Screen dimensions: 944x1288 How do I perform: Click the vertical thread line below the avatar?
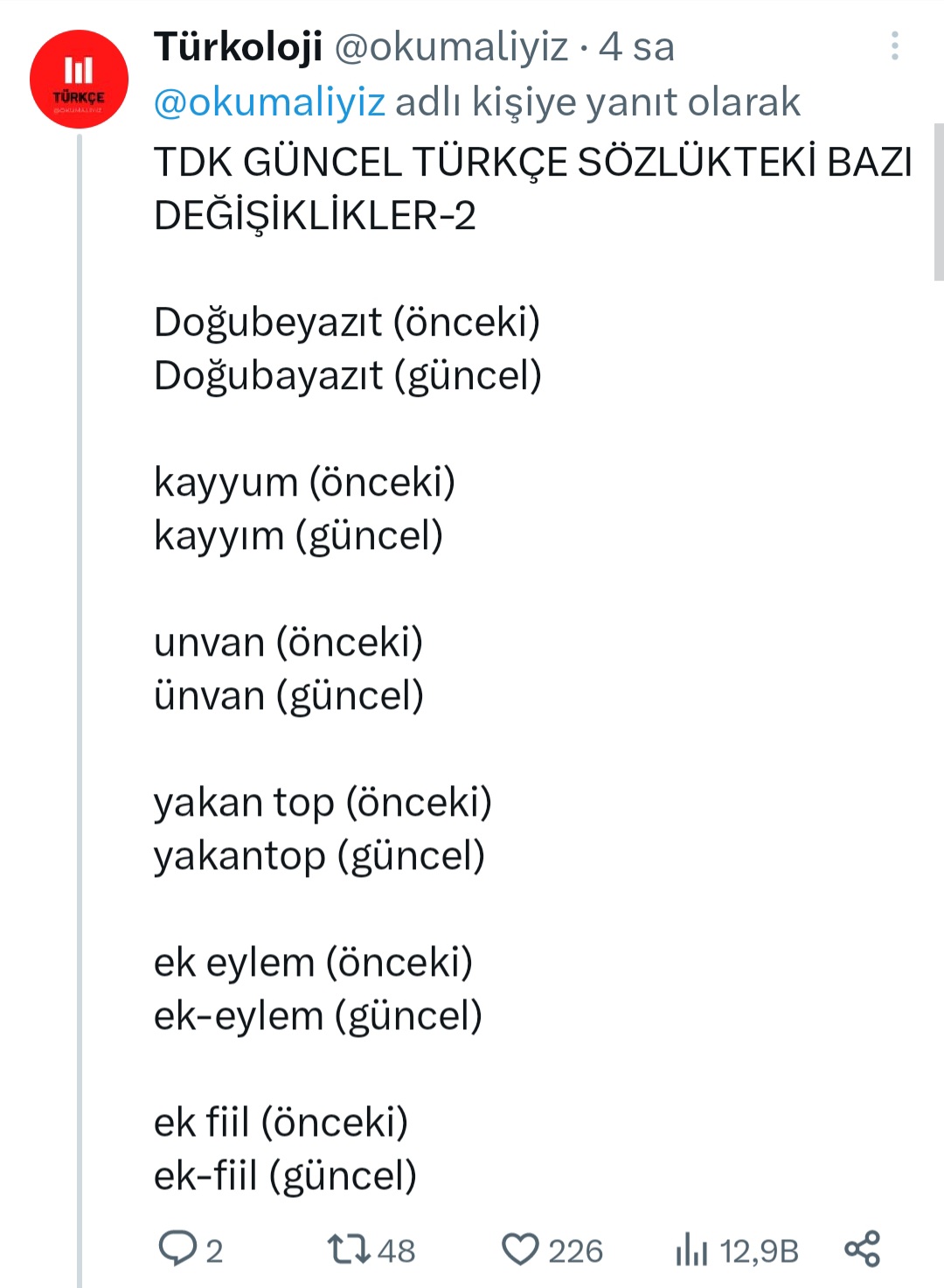(80, 700)
